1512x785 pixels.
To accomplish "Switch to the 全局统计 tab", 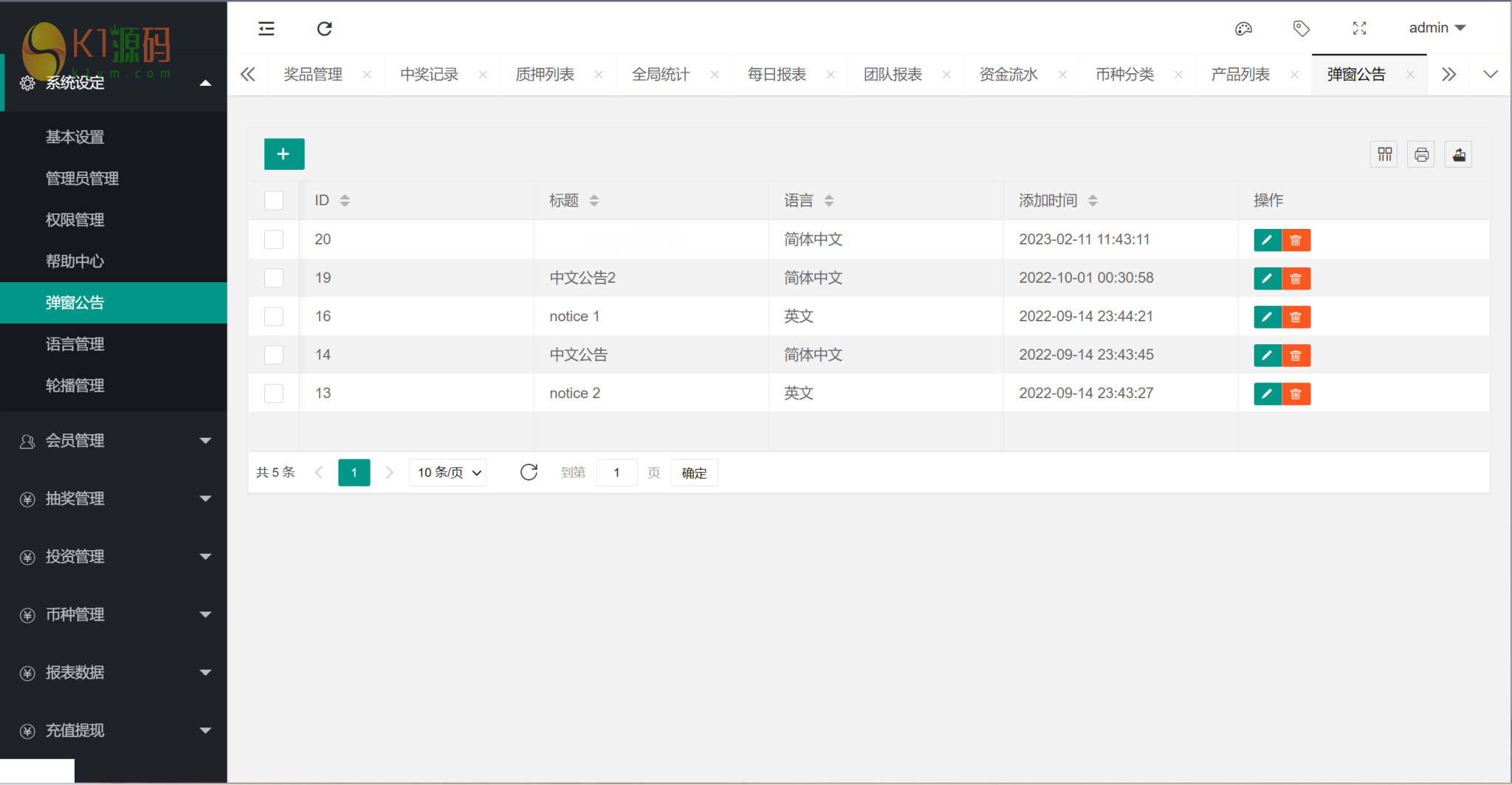I will point(661,75).
